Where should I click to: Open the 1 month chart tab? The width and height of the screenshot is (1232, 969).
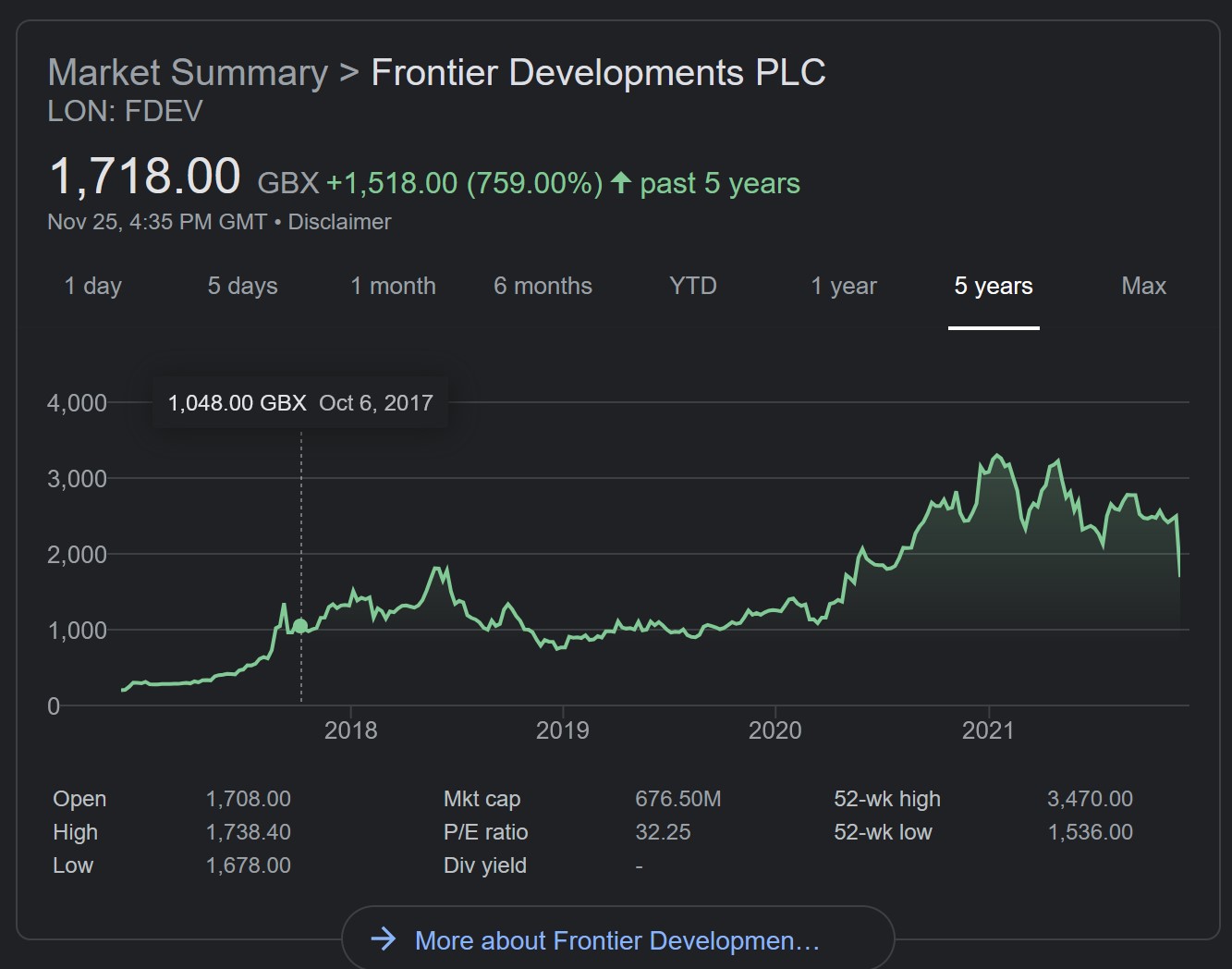[393, 286]
